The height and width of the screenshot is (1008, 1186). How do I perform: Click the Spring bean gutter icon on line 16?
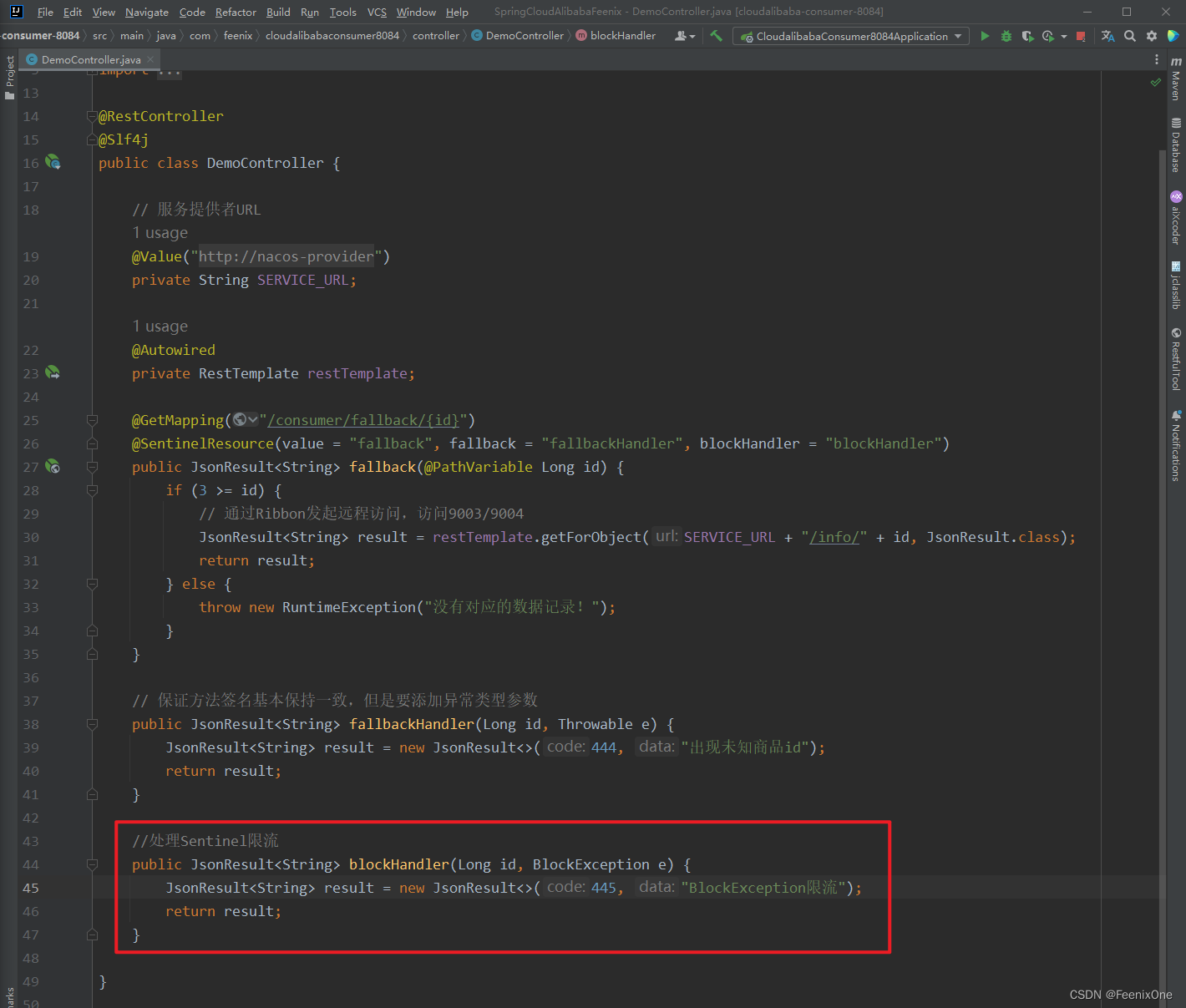pyautogui.click(x=53, y=162)
